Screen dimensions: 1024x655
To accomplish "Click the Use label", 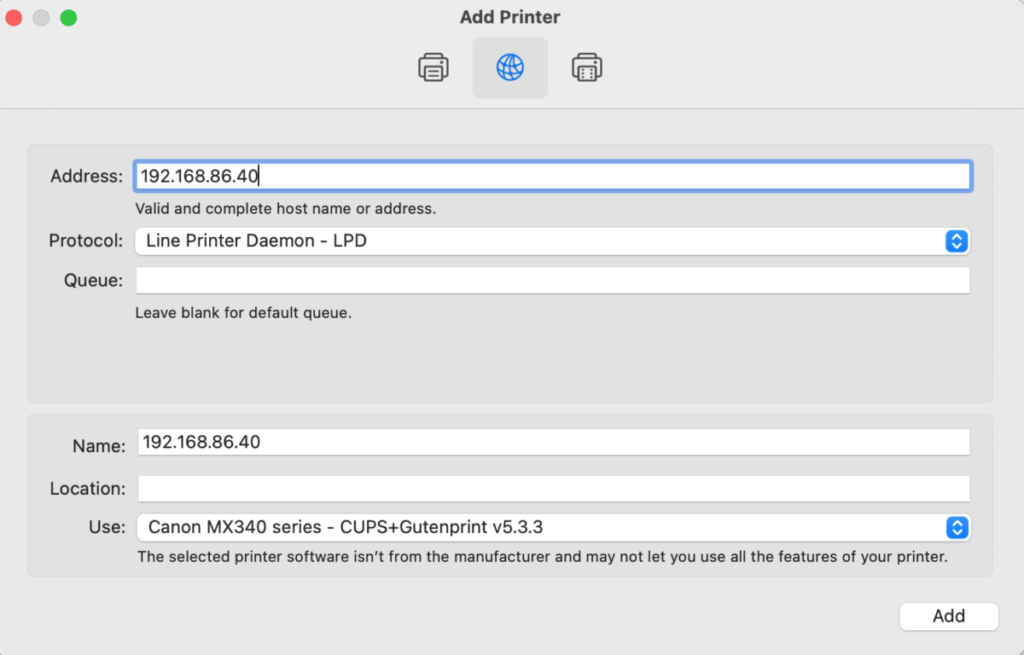I will (107, 527).
